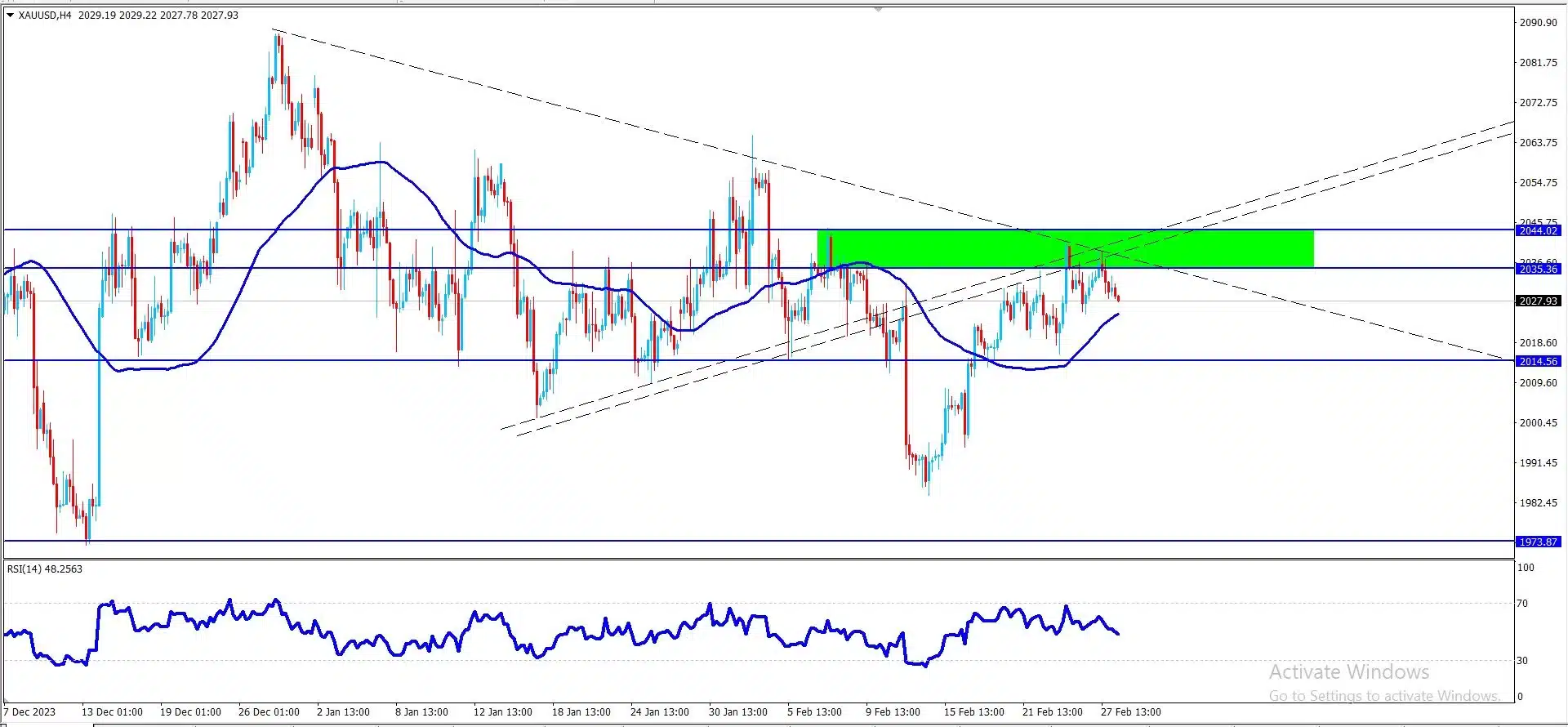1568x727 pixels.
Task: Click the 5 Feb 13:00 time label
Action: click(x=815, y=712)
